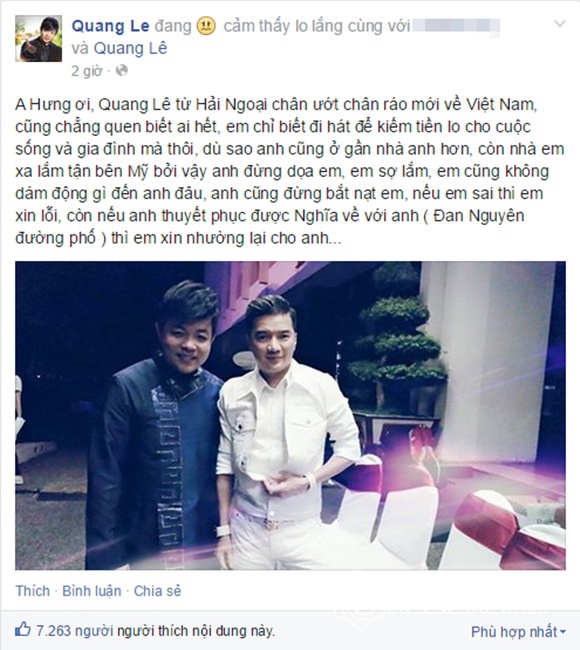580x650 pixels.
Task: Click the public globe privacy icon
Action: (122, 71)
